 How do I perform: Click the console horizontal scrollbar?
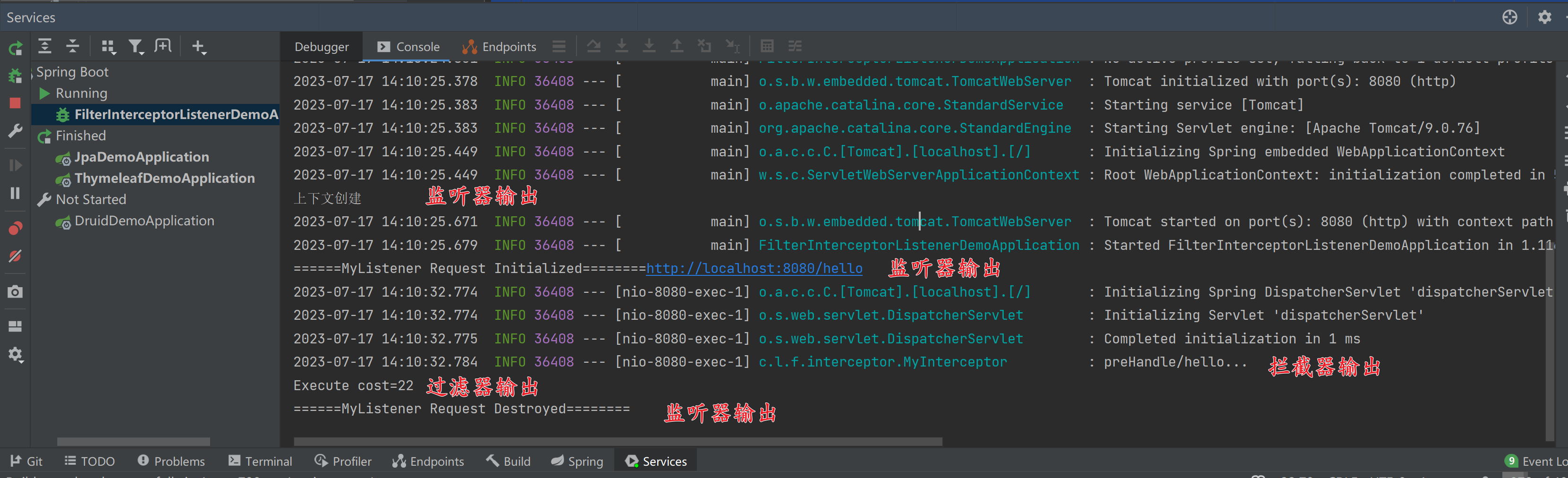(618, 442)
